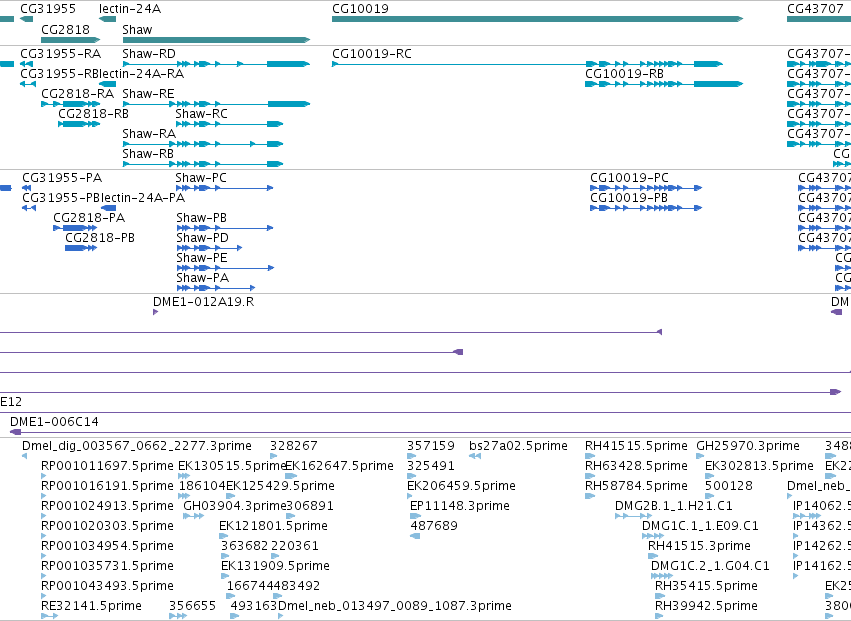Screen dimensions: 851x621
Task: Select the Shaw-PE protein label
Action: (x=202, y=258)
